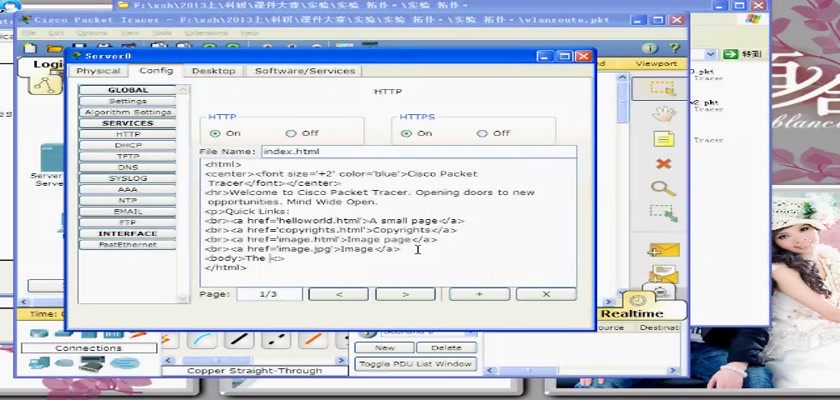The width and height of the screenshot is (840, 400).
Task: Click the green go arrow in Explorer window
Action: pyautogui.click(x=730, y=54)
